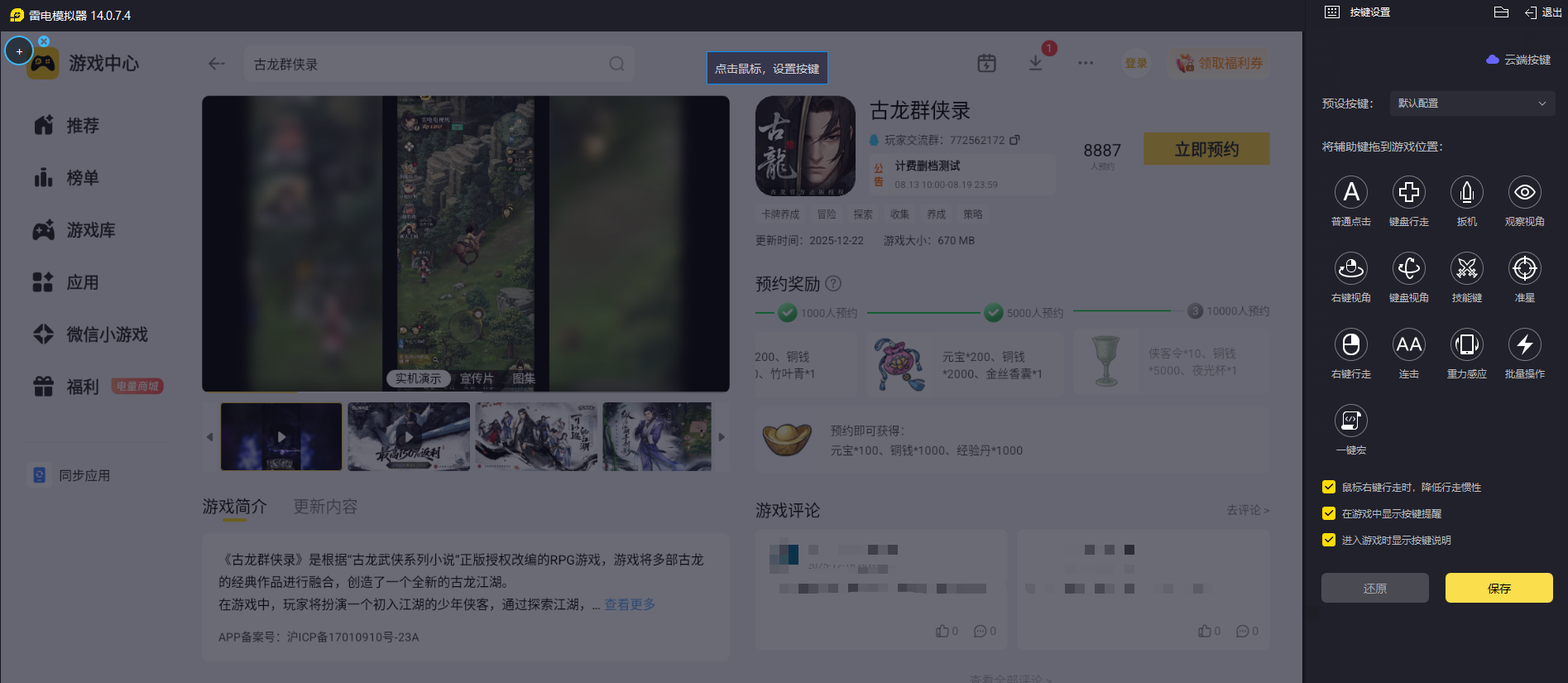Click the 探索 tag
The width and height of the screenshot is (1568, 683).
coord(863,214)
